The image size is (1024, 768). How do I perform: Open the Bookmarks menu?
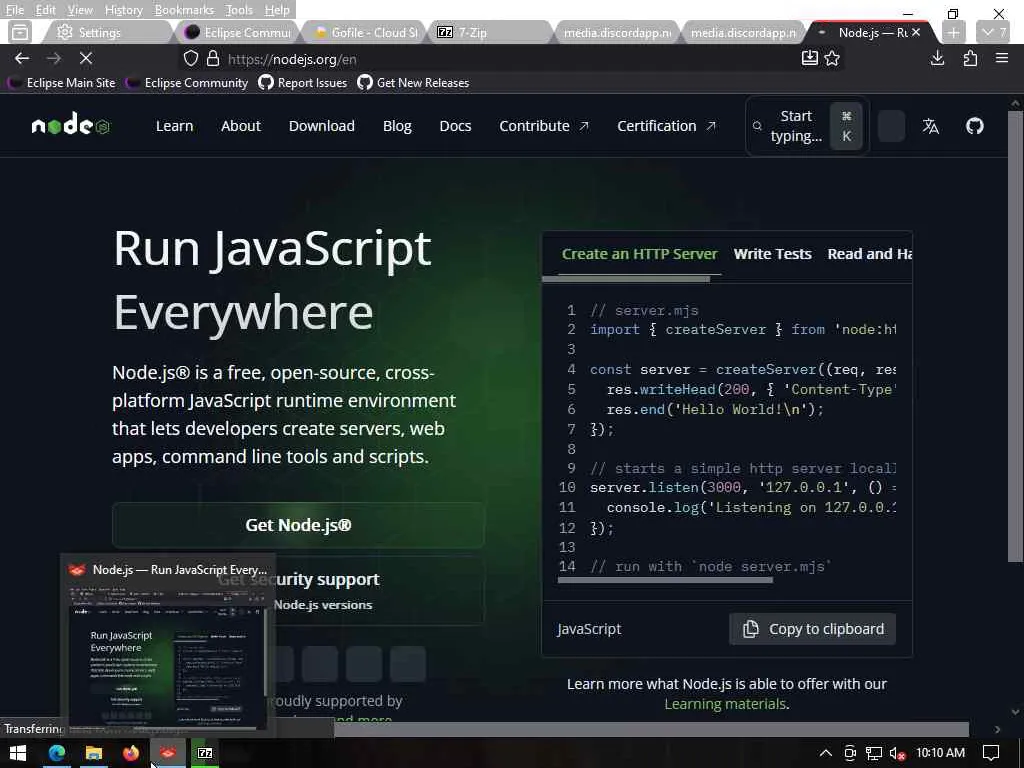click(184, 10)
